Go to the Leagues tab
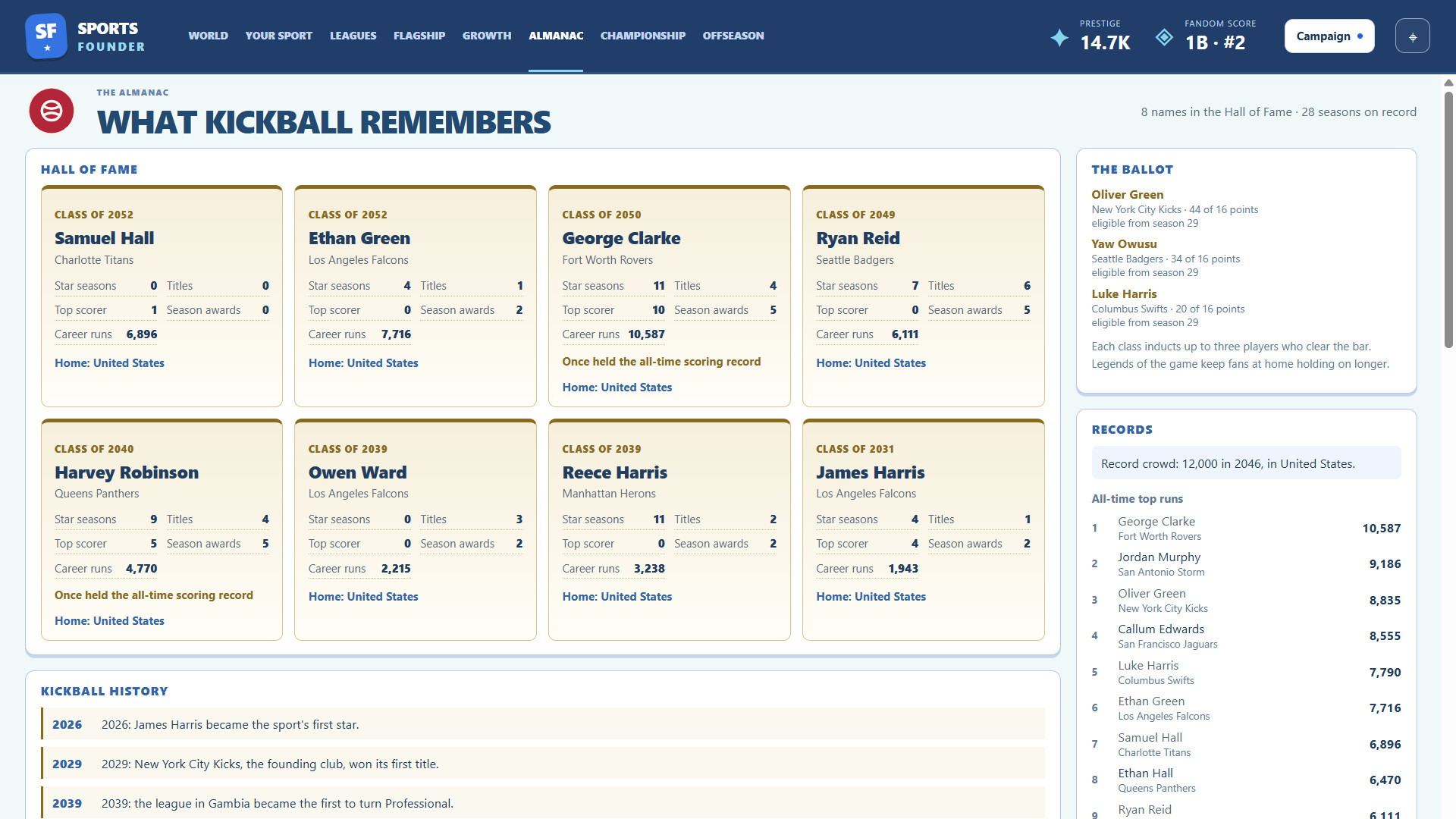The width and height of the screenshot is (1456, 819). (x=353, y=36)
